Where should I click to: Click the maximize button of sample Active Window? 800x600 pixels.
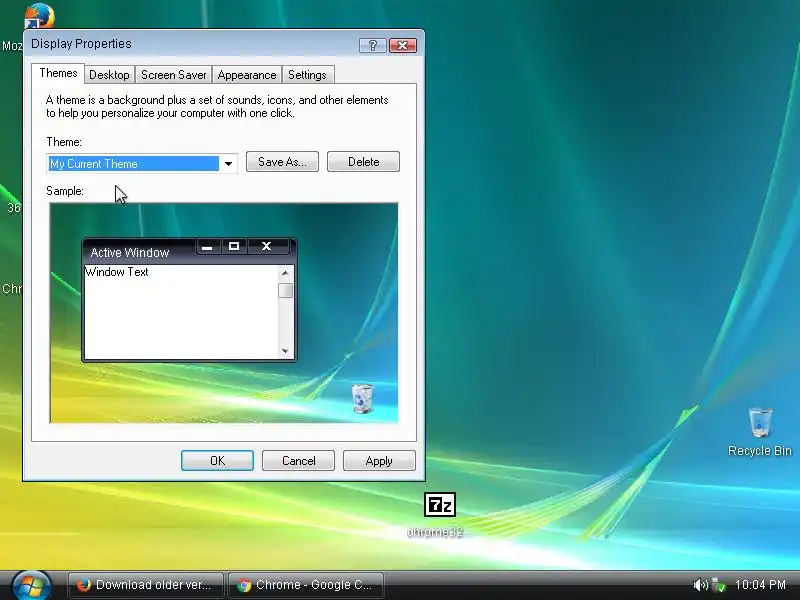[234, 246]
